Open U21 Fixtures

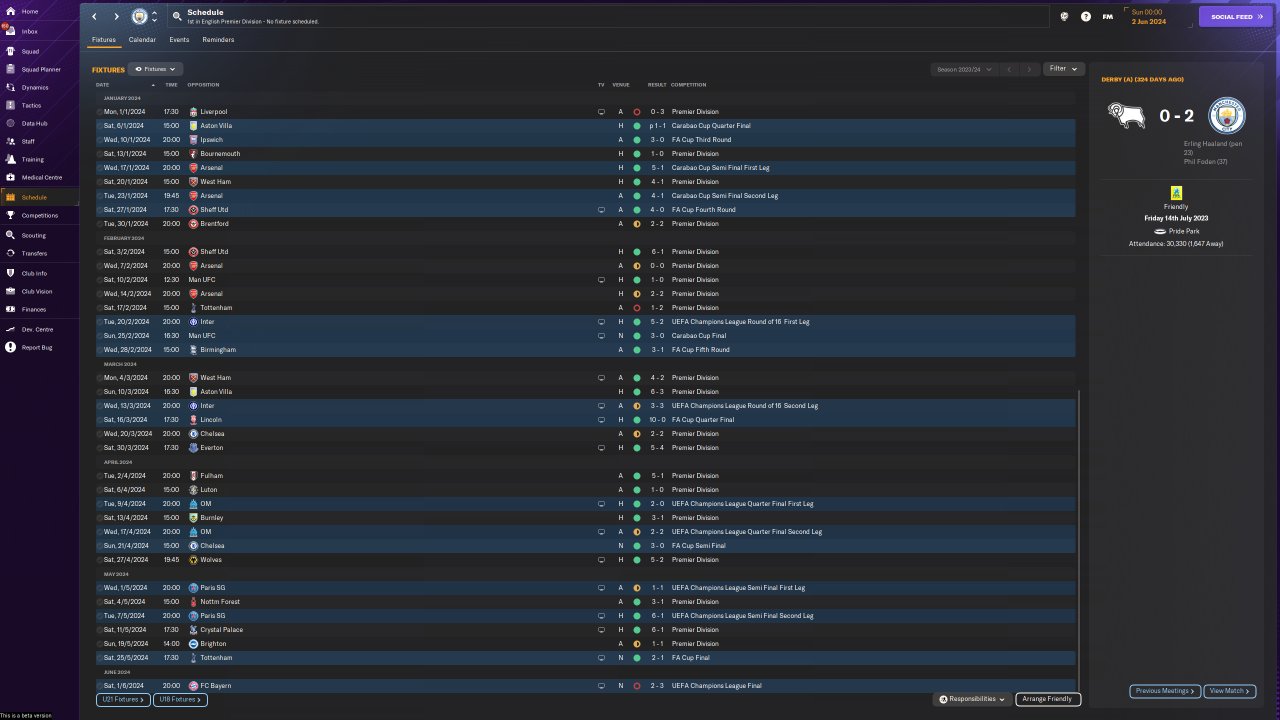(x=123, y=700)
